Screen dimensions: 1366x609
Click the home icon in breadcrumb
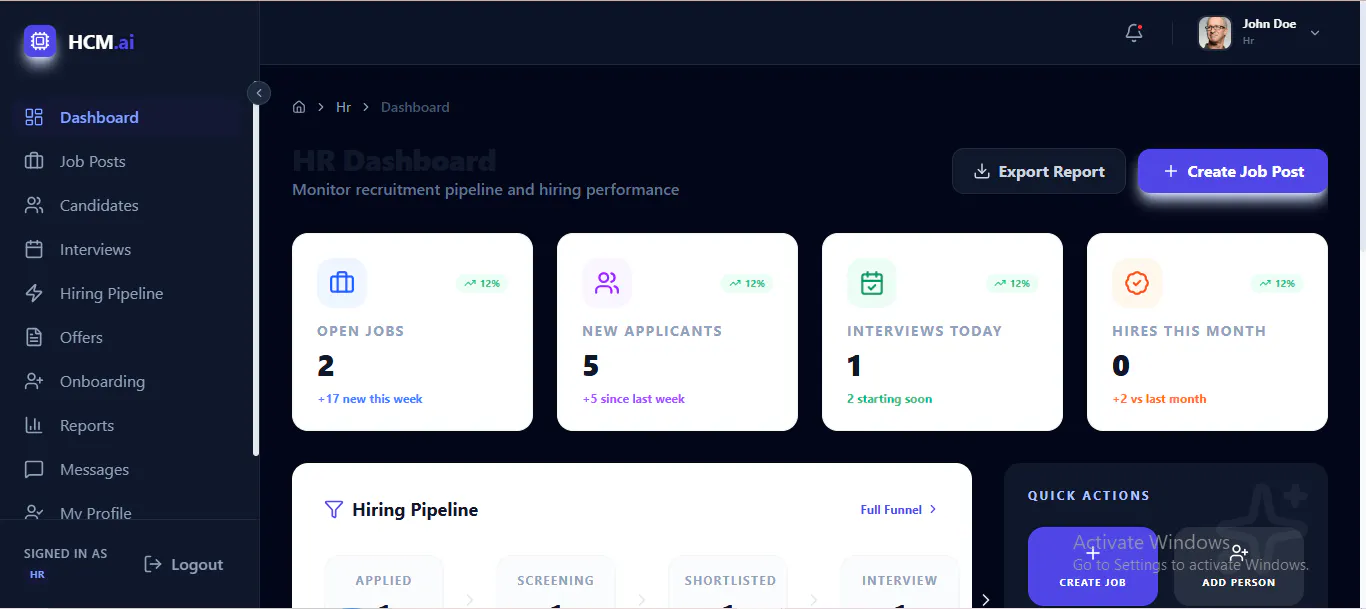pos(299,107)
